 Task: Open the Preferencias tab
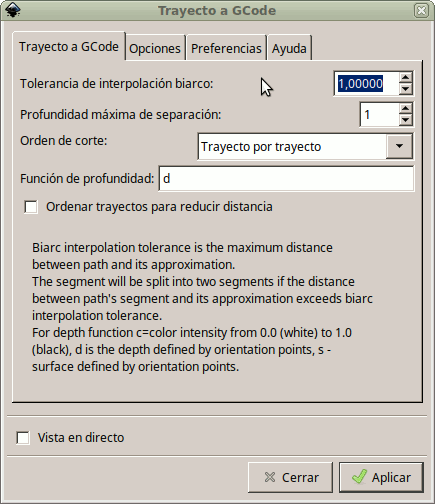click(x=226, y=48)
